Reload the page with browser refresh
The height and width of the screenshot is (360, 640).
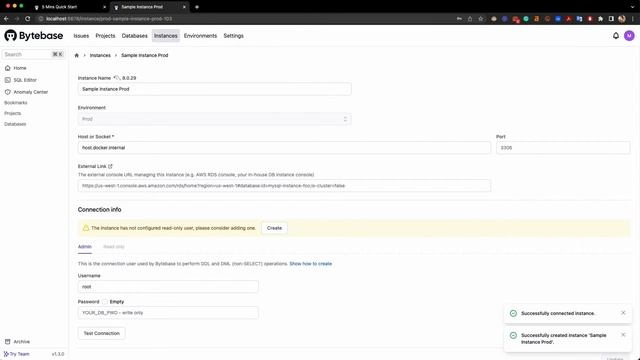(x=27, y=18)
